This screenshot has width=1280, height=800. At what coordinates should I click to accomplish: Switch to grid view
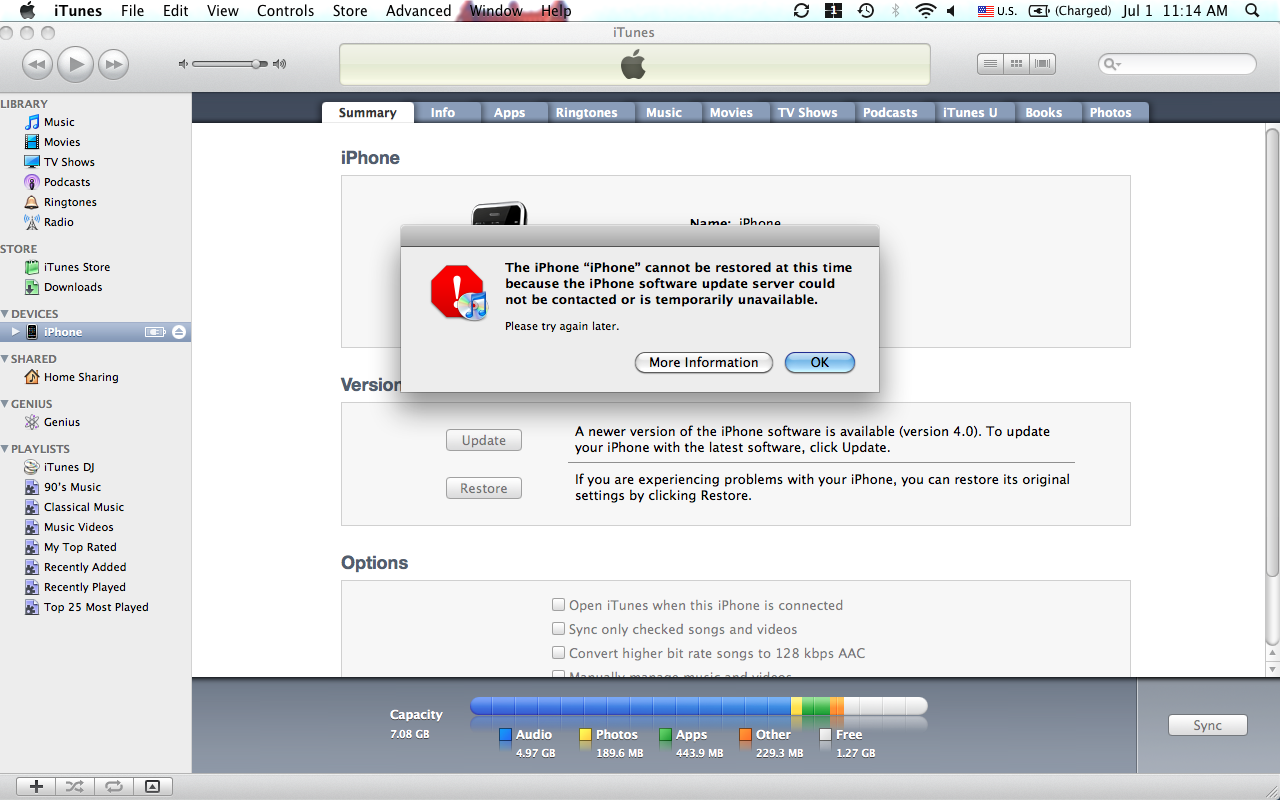point(1017,64)
